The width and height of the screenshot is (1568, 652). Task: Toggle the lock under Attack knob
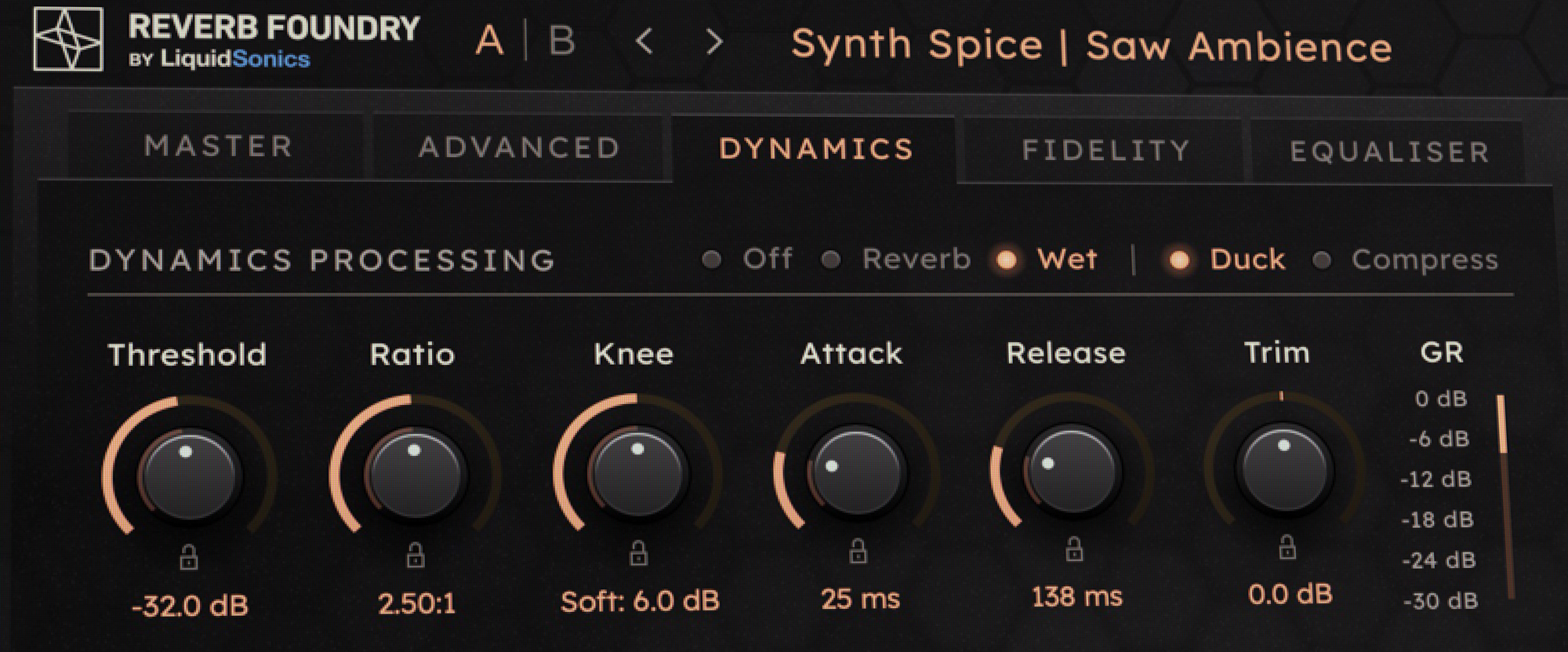tap(858, 551)
